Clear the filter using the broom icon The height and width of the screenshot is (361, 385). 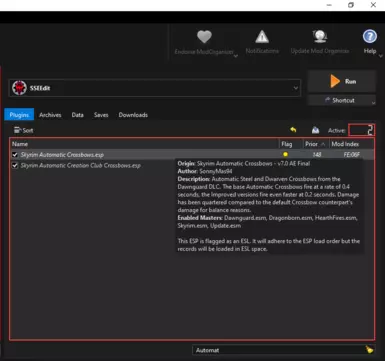click(369, 350)
